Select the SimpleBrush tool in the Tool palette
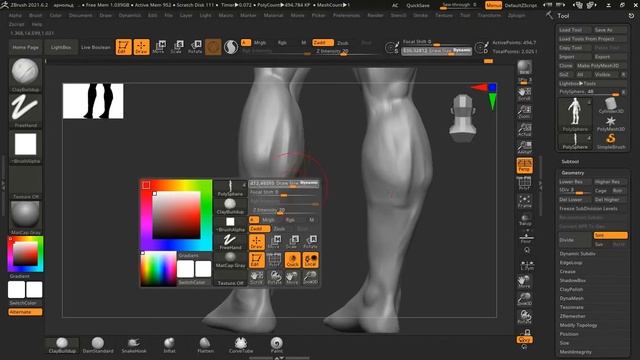Image resolution: width=640 pixels, height=360 pixels. (x=611, y=141)
